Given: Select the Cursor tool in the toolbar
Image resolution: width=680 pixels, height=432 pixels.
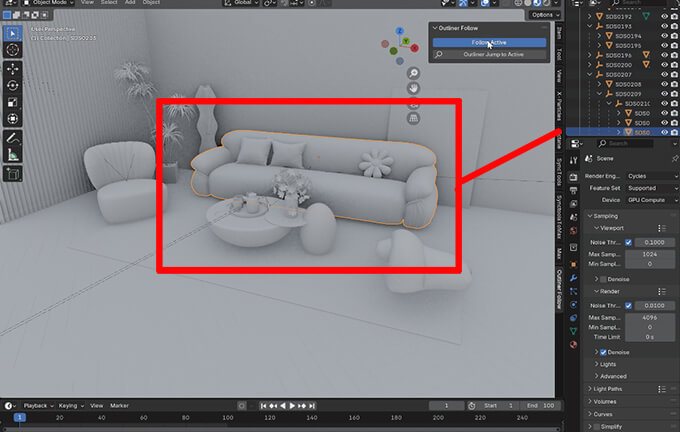Looking at the screenshot, I should click(13, 49).
